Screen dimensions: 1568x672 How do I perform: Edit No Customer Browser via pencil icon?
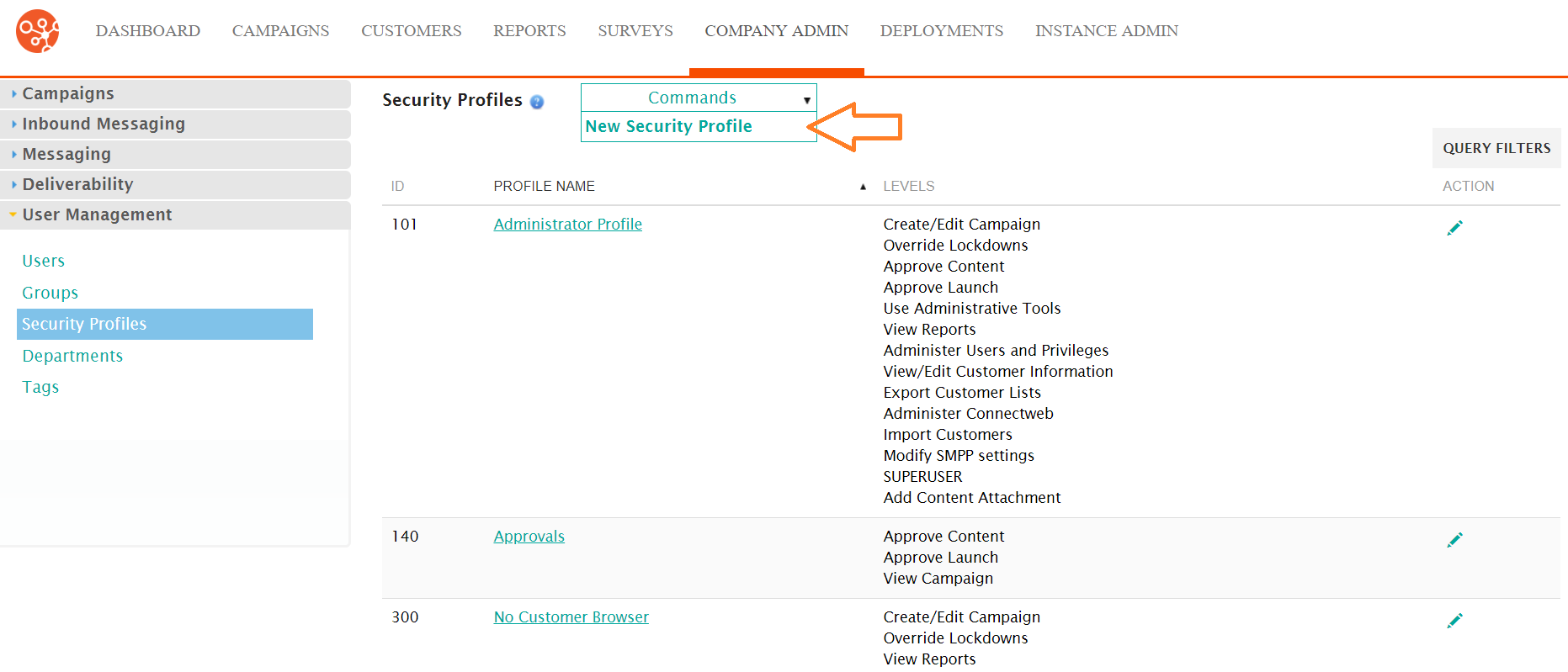pyautogui.click(x=1454, y=621)
